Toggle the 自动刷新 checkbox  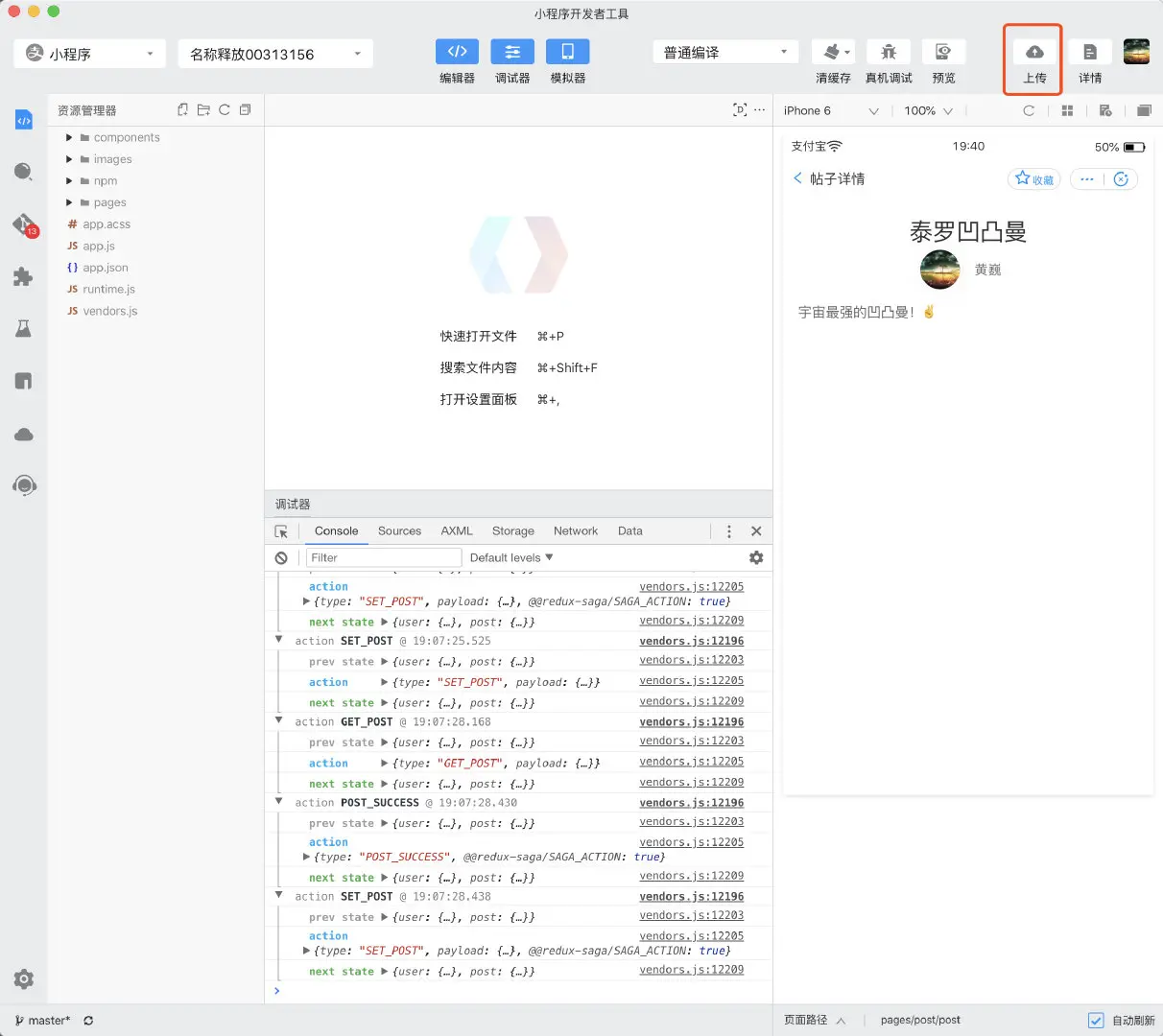tap(1095, 1021)
